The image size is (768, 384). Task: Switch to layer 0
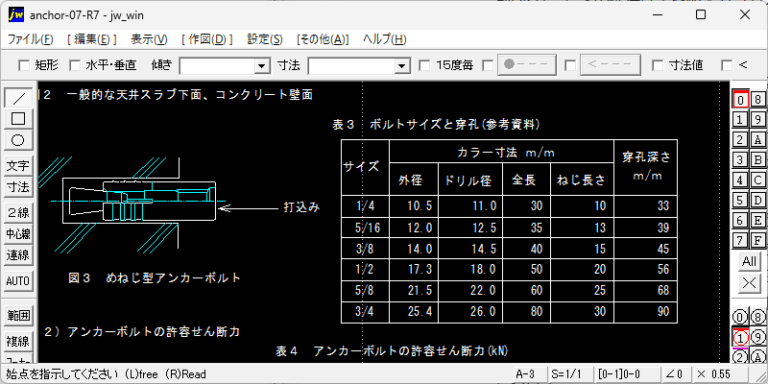point(740,99)
